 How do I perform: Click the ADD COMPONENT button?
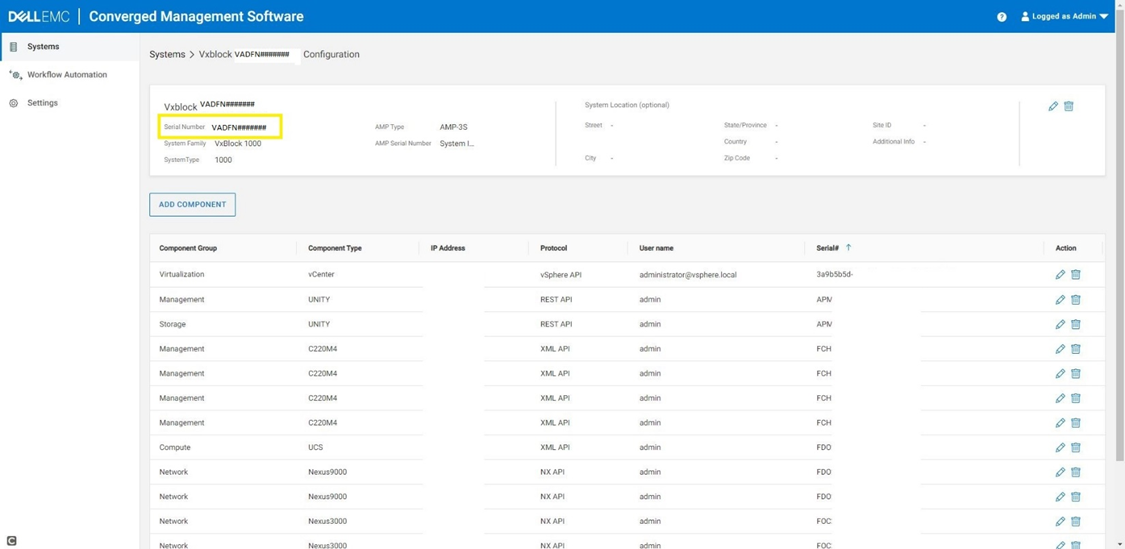192,205
